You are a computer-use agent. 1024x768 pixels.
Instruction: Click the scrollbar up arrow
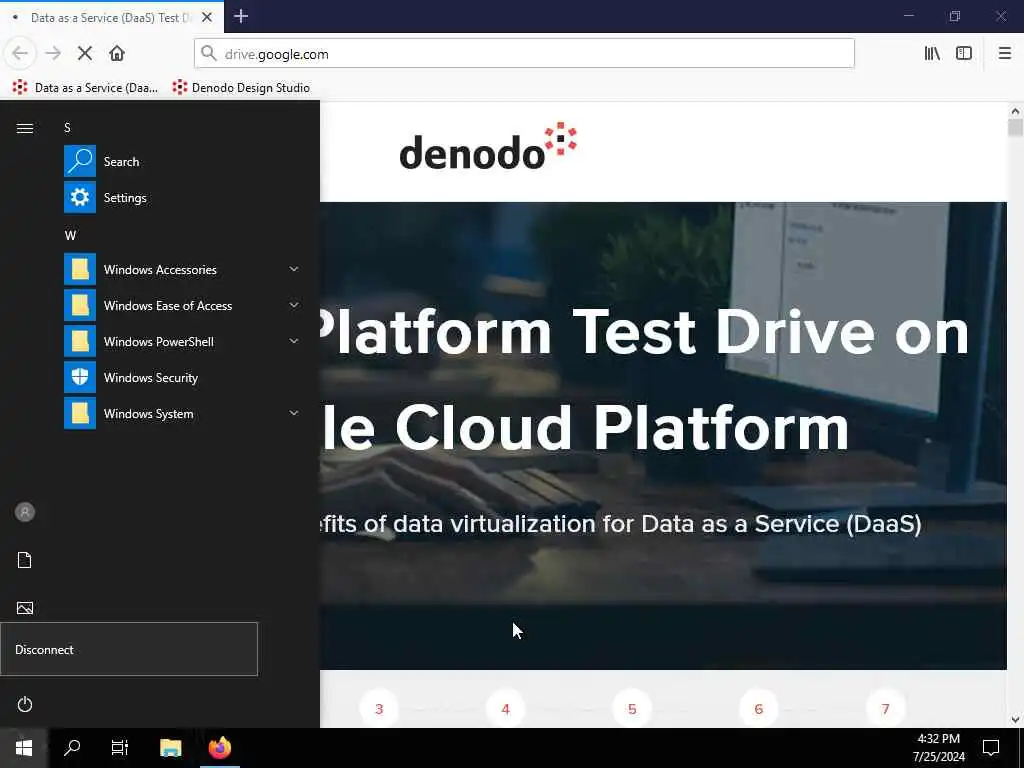(1015, 111)
